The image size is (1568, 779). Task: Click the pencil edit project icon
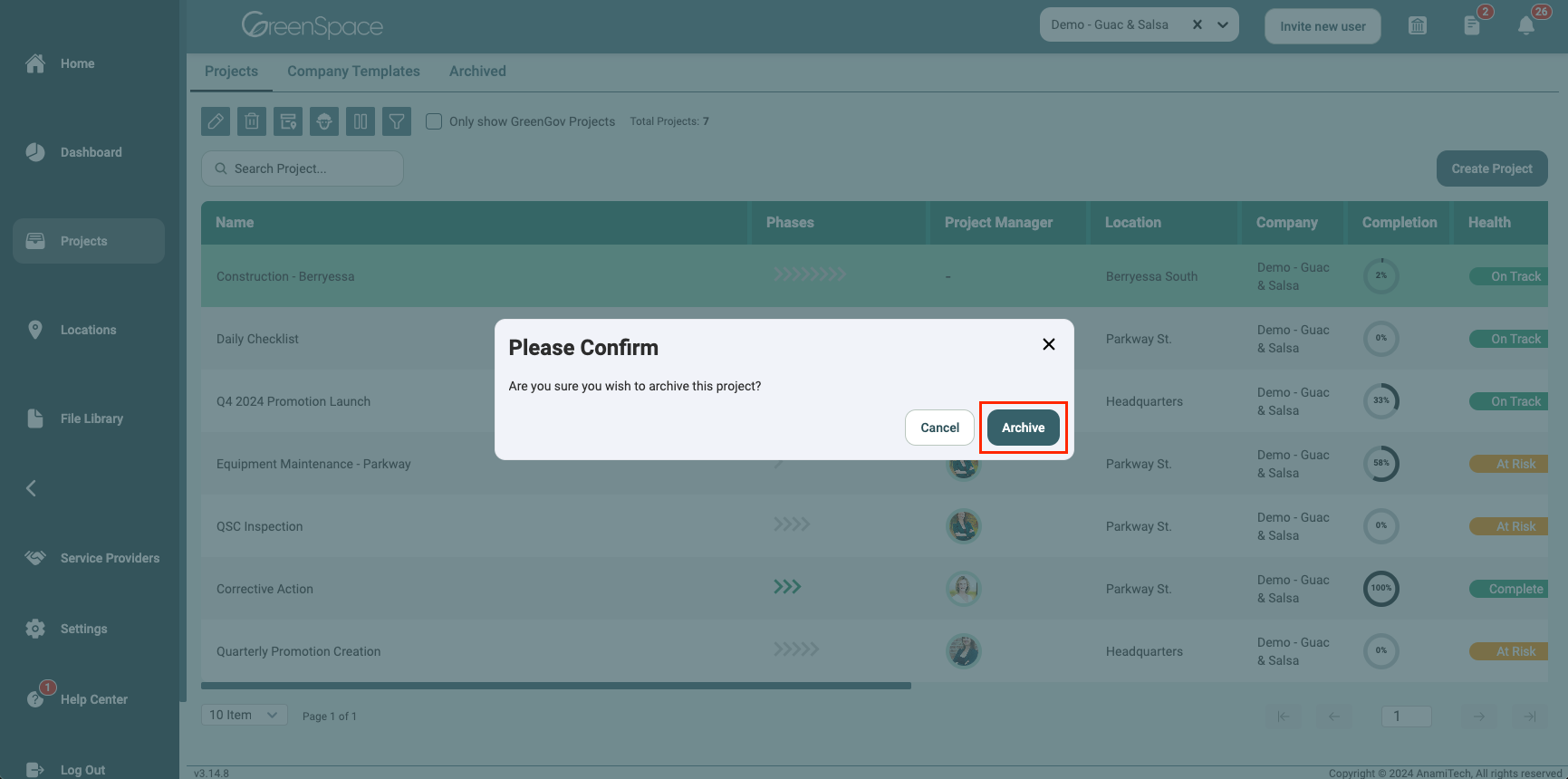[x=216, y=121]
